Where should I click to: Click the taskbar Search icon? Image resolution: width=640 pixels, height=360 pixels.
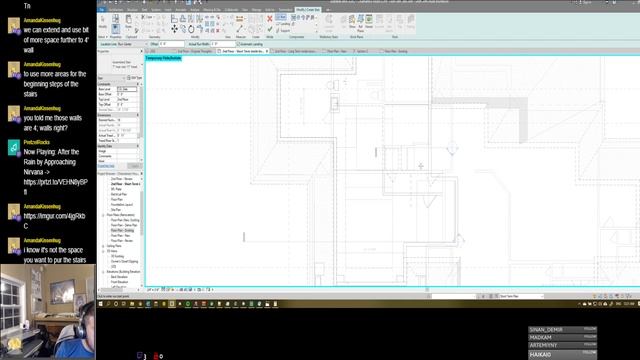click(109, 304)
